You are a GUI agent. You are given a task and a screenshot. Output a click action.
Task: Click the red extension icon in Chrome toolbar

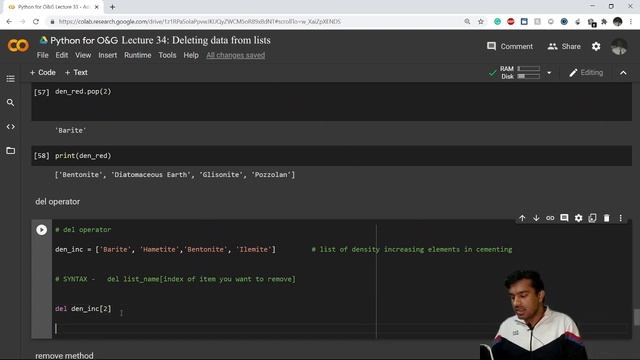coord(511,22)
